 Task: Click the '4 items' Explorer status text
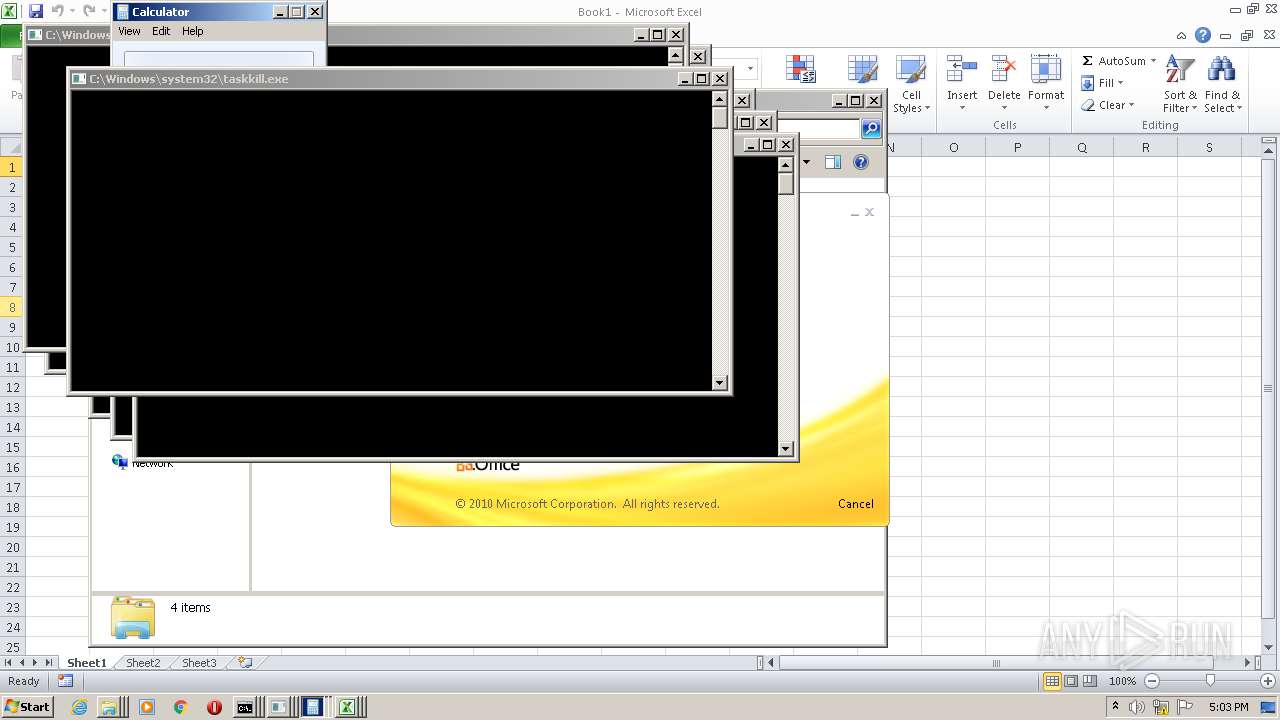click(190, 607)
